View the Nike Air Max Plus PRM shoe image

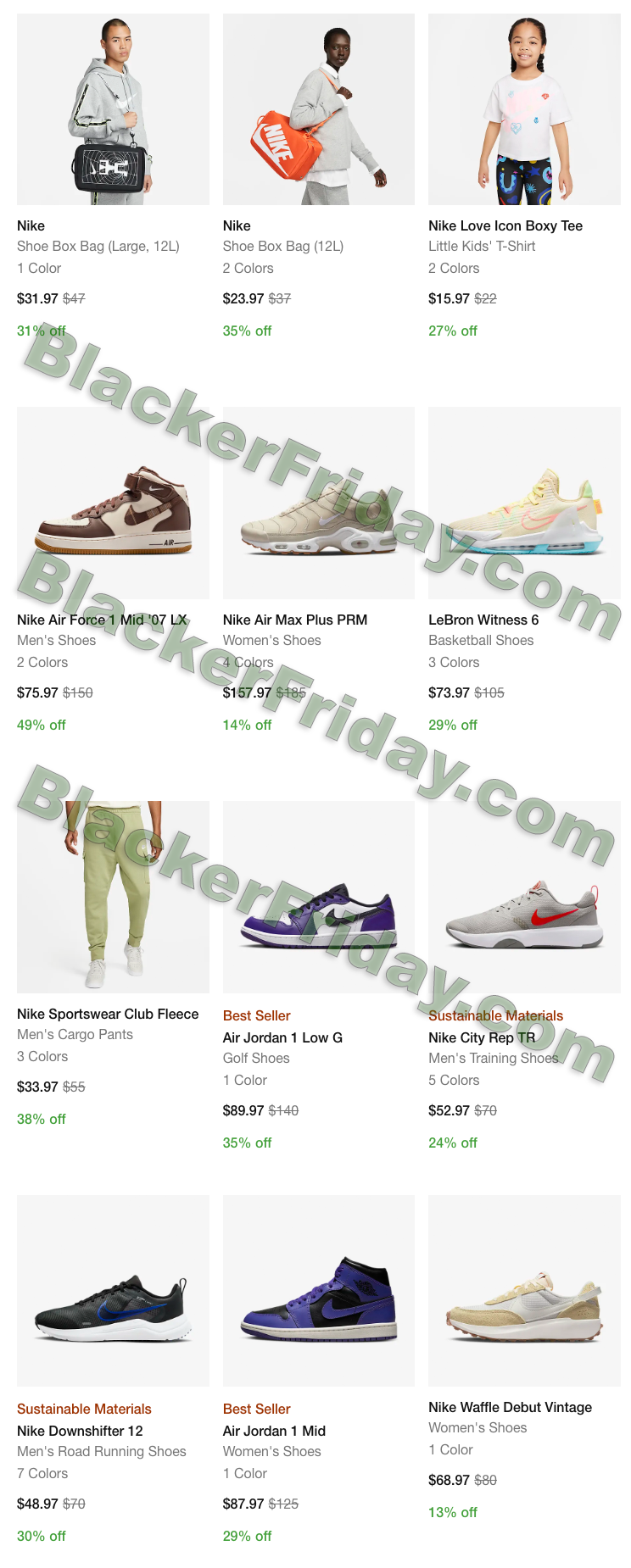pos(319,503)
